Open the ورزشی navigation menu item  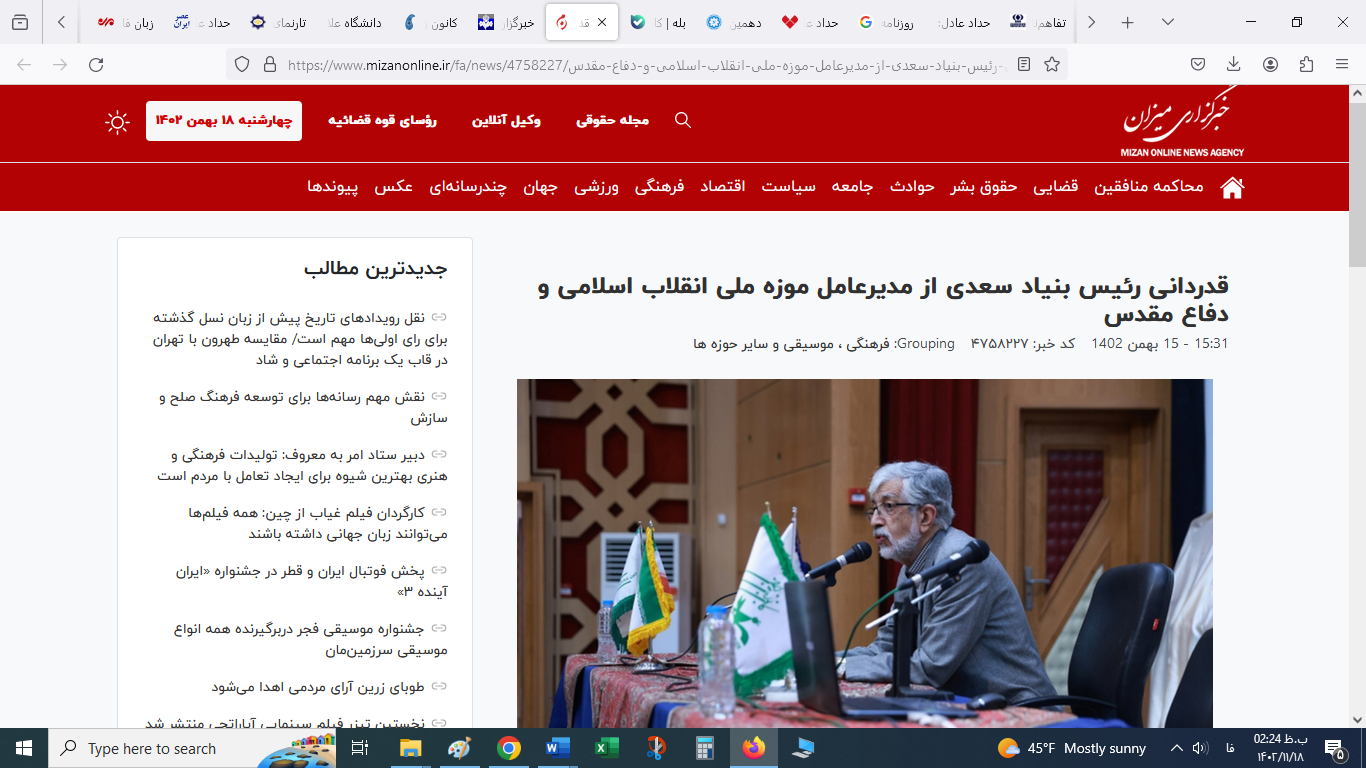pyautogui.click(x=597, y=187)
